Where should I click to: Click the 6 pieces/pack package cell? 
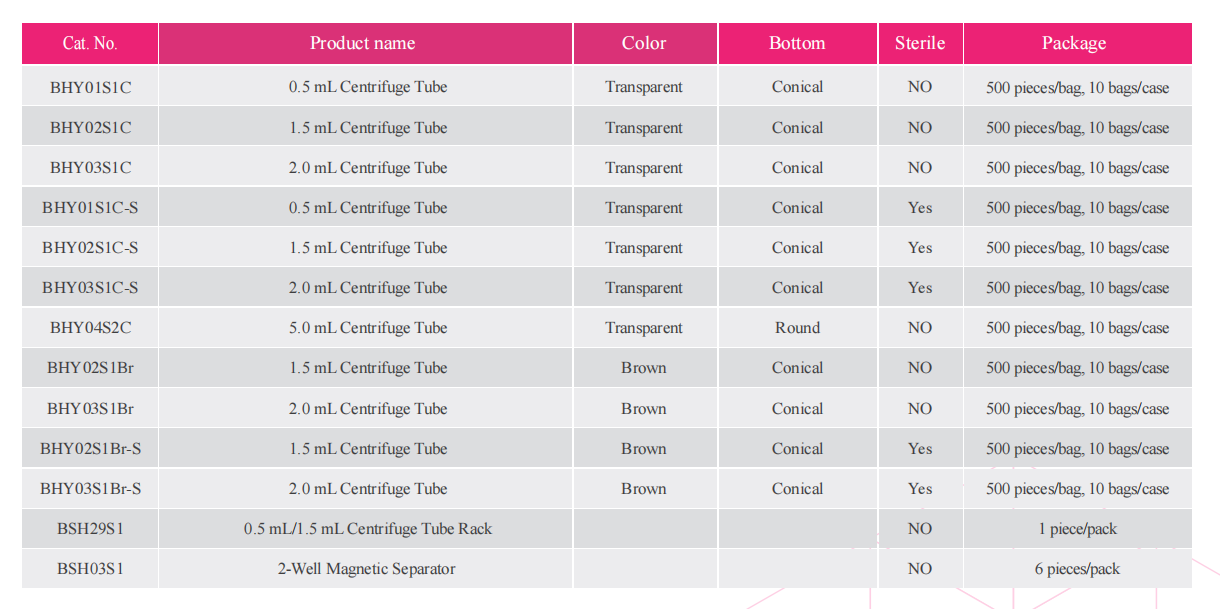coord(1077,569)
